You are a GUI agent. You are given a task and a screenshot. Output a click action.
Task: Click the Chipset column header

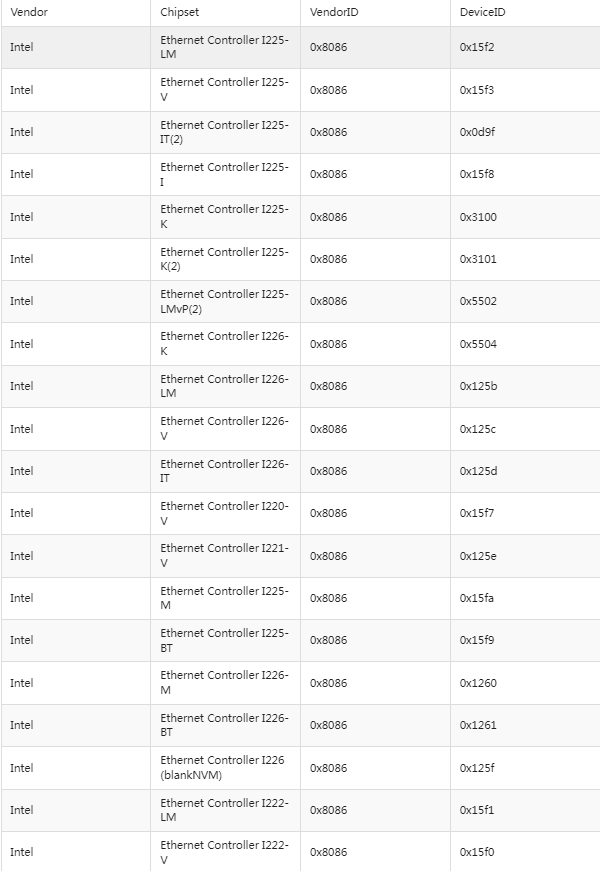179,12
